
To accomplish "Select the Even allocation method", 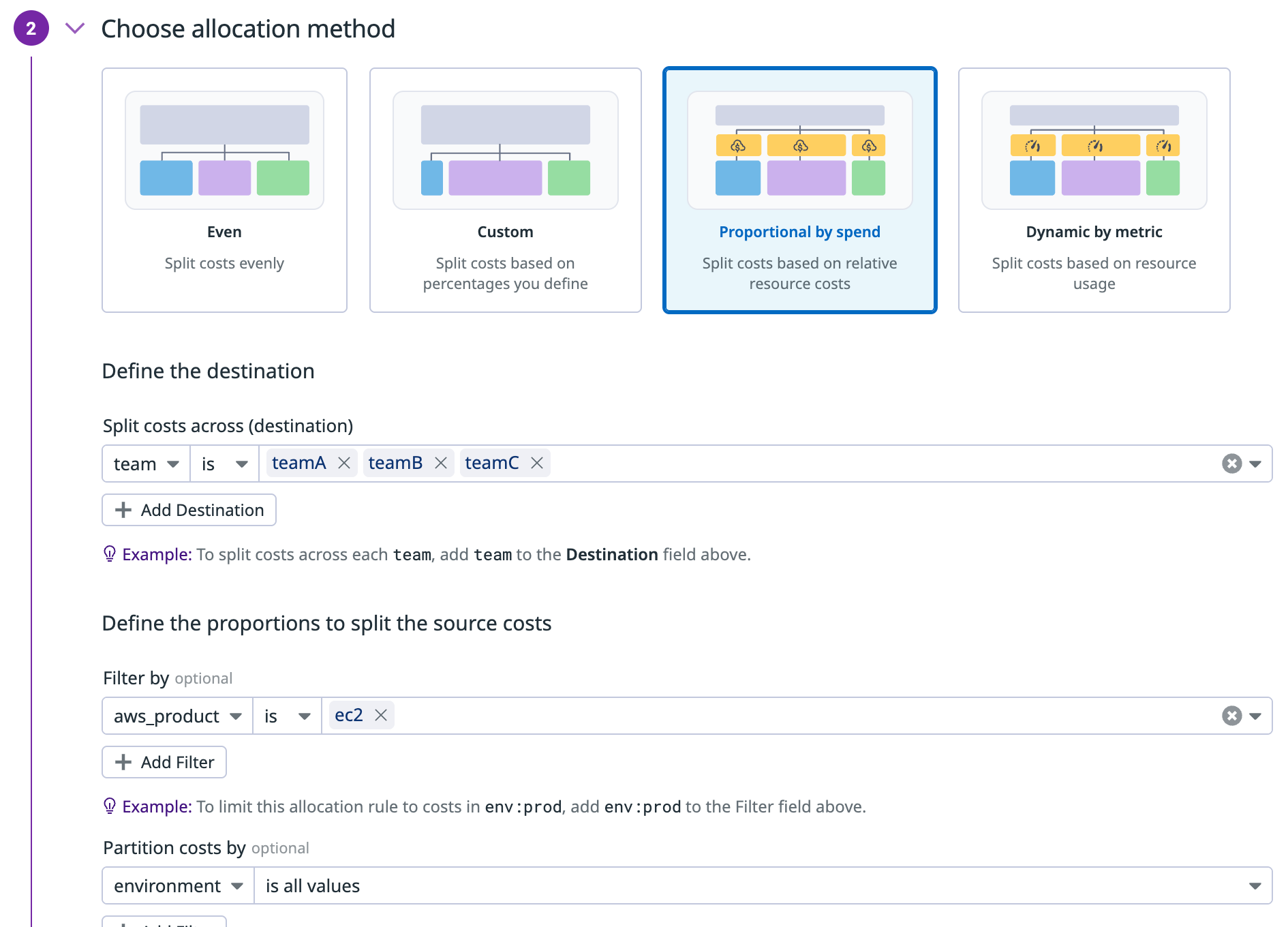I will pos(224,190).
